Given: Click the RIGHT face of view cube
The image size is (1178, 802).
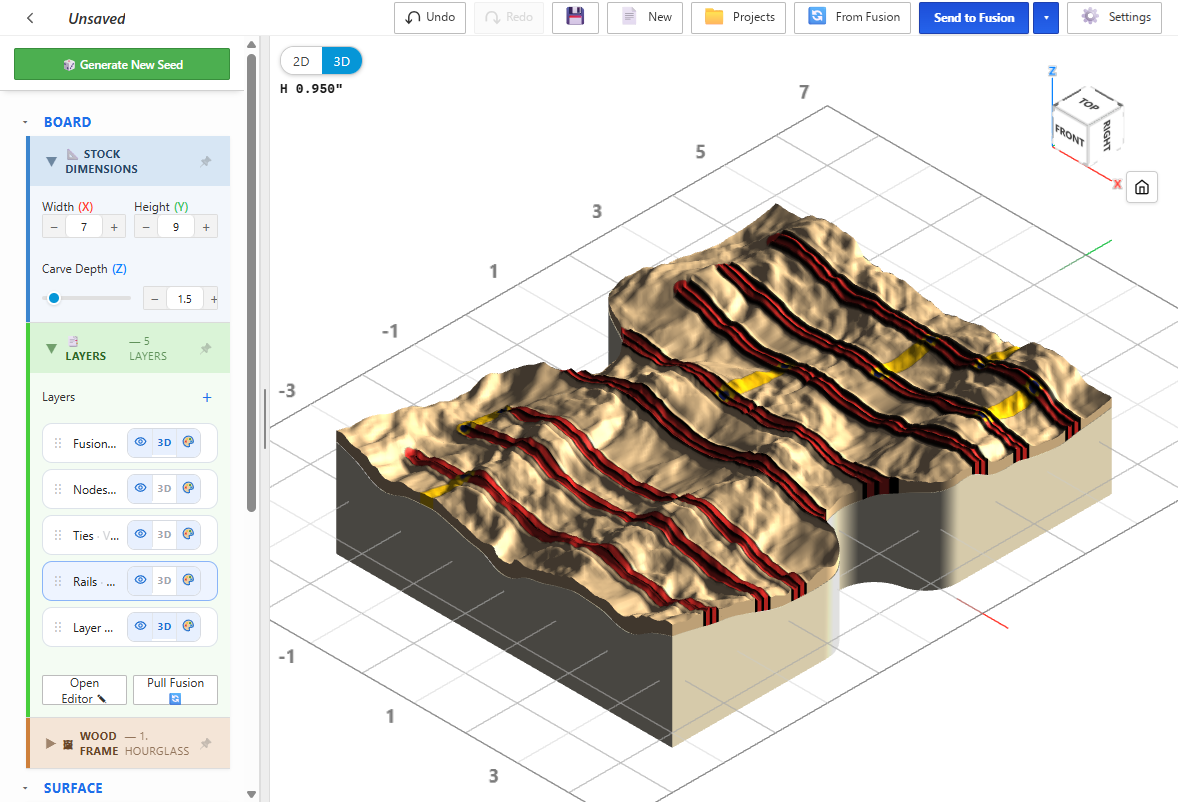Looking at the screenshot, I should click(1106, 135).
